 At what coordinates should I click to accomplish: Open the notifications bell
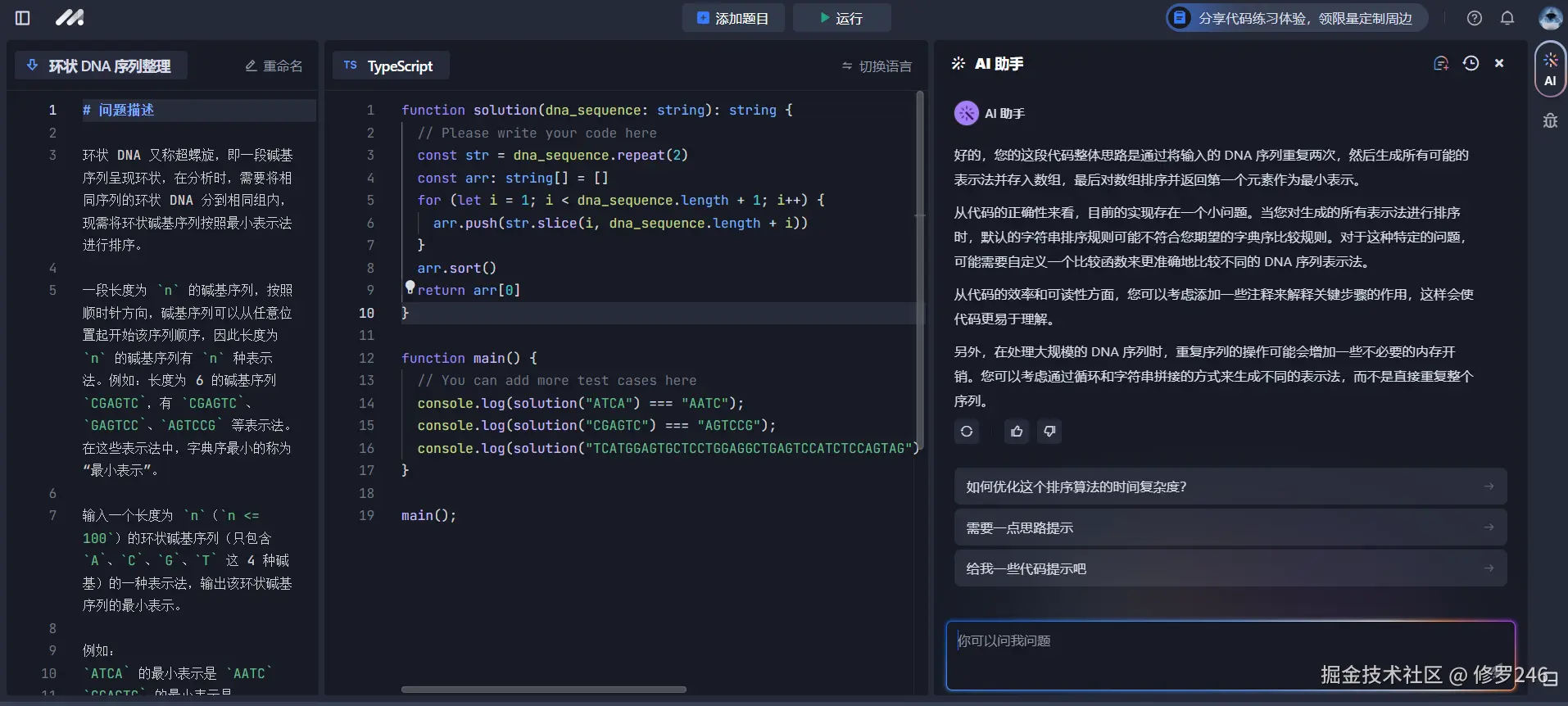tap(1507, 18)
